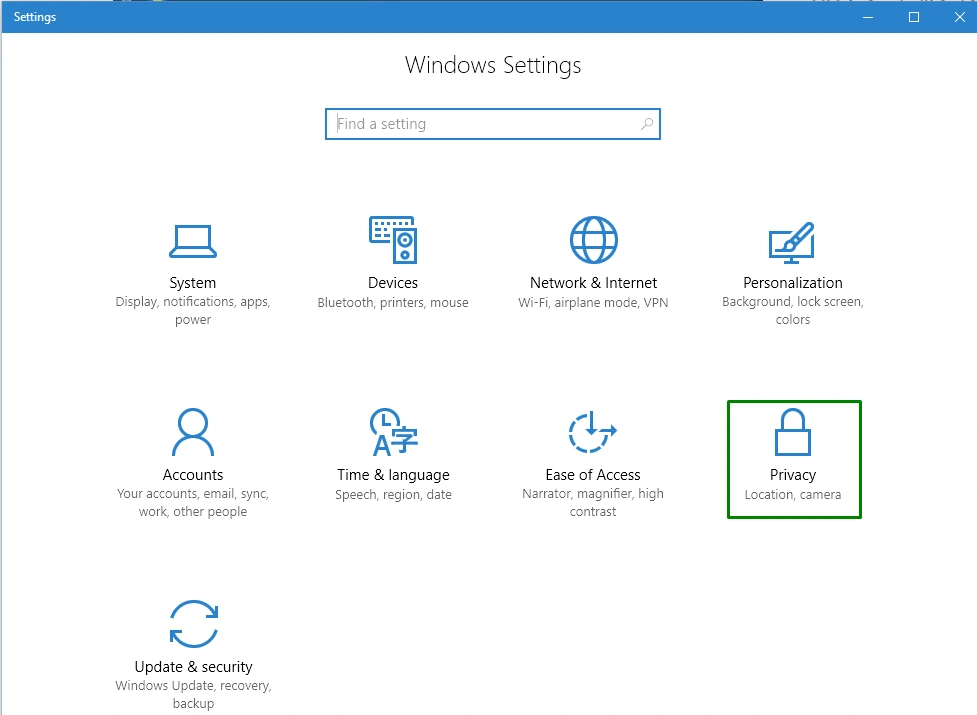The width and height of the screenshot is (977, 715).
Task: Click the search magnifier icon
Action: (647, 124)
